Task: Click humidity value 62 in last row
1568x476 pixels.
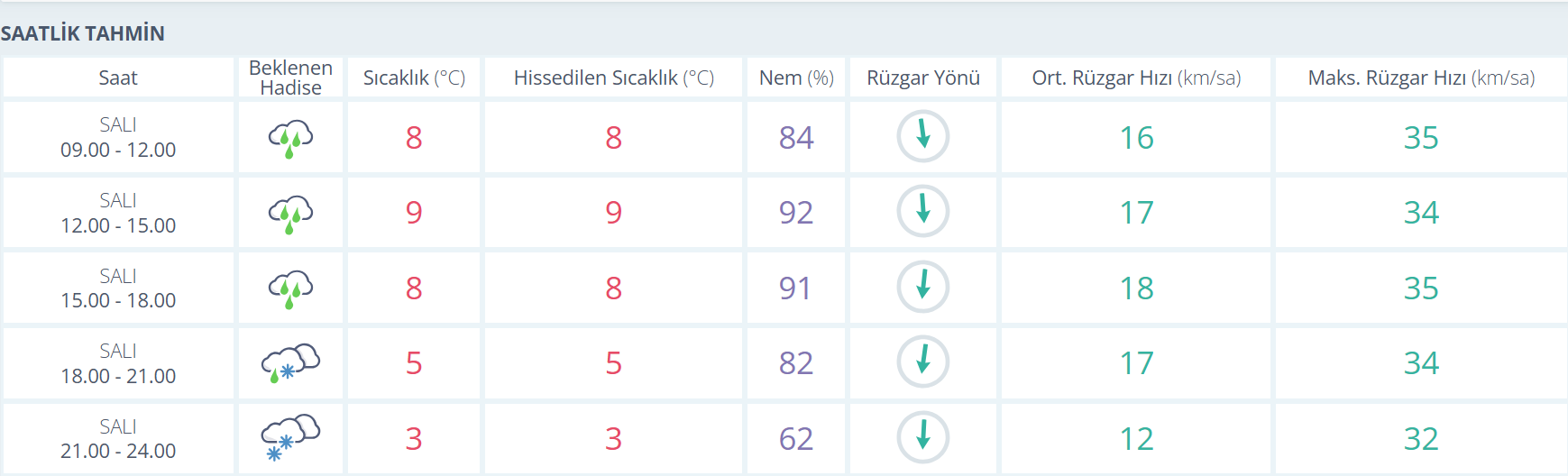Action: click(796, 439)
